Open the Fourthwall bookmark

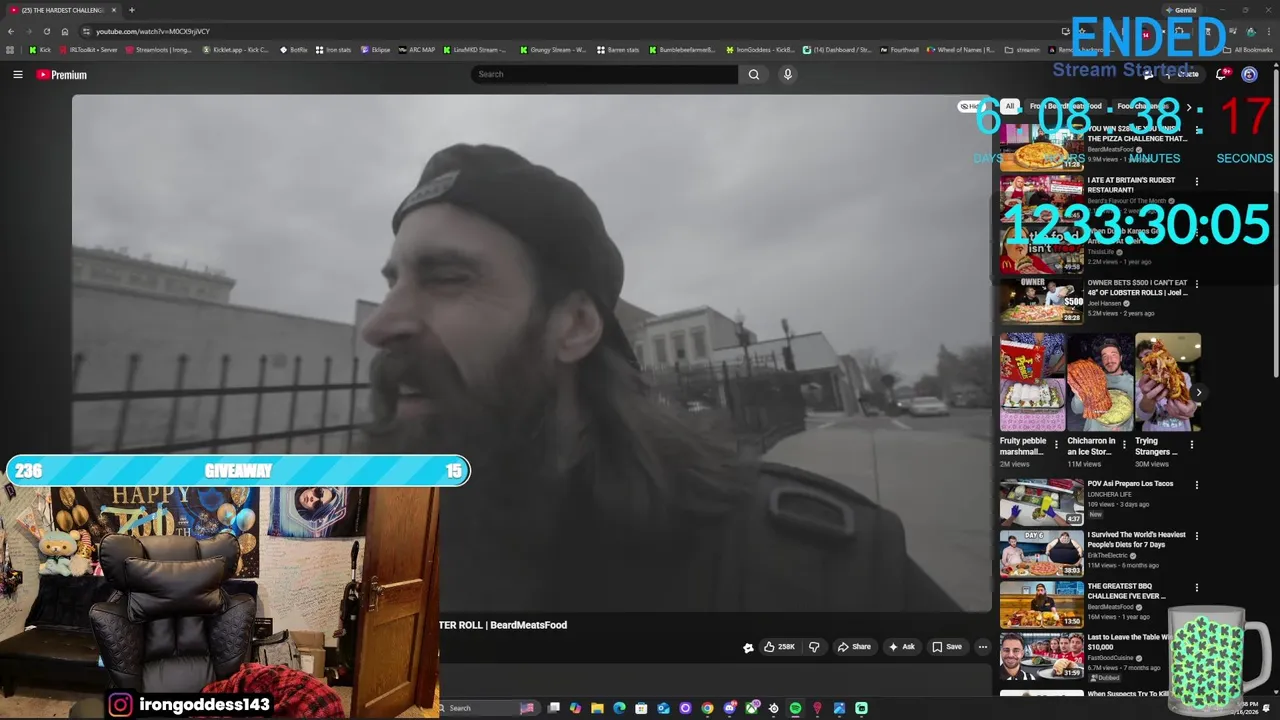899,50
